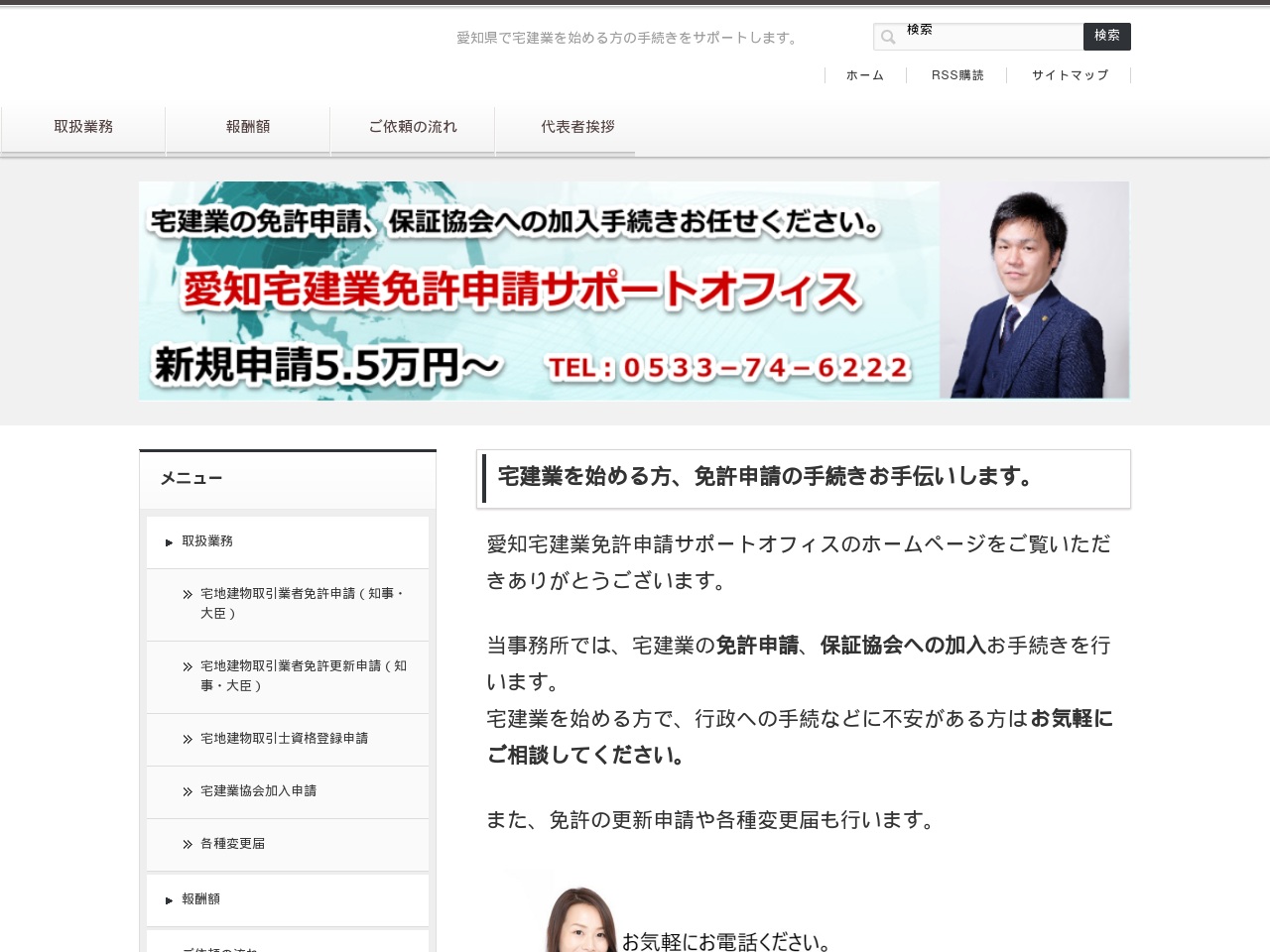Click sentence また、免許の更新申請や各種変更届も行います。
Image resolution: width=1270 pixels, height=952 pixels.
(x=714, y=820)
